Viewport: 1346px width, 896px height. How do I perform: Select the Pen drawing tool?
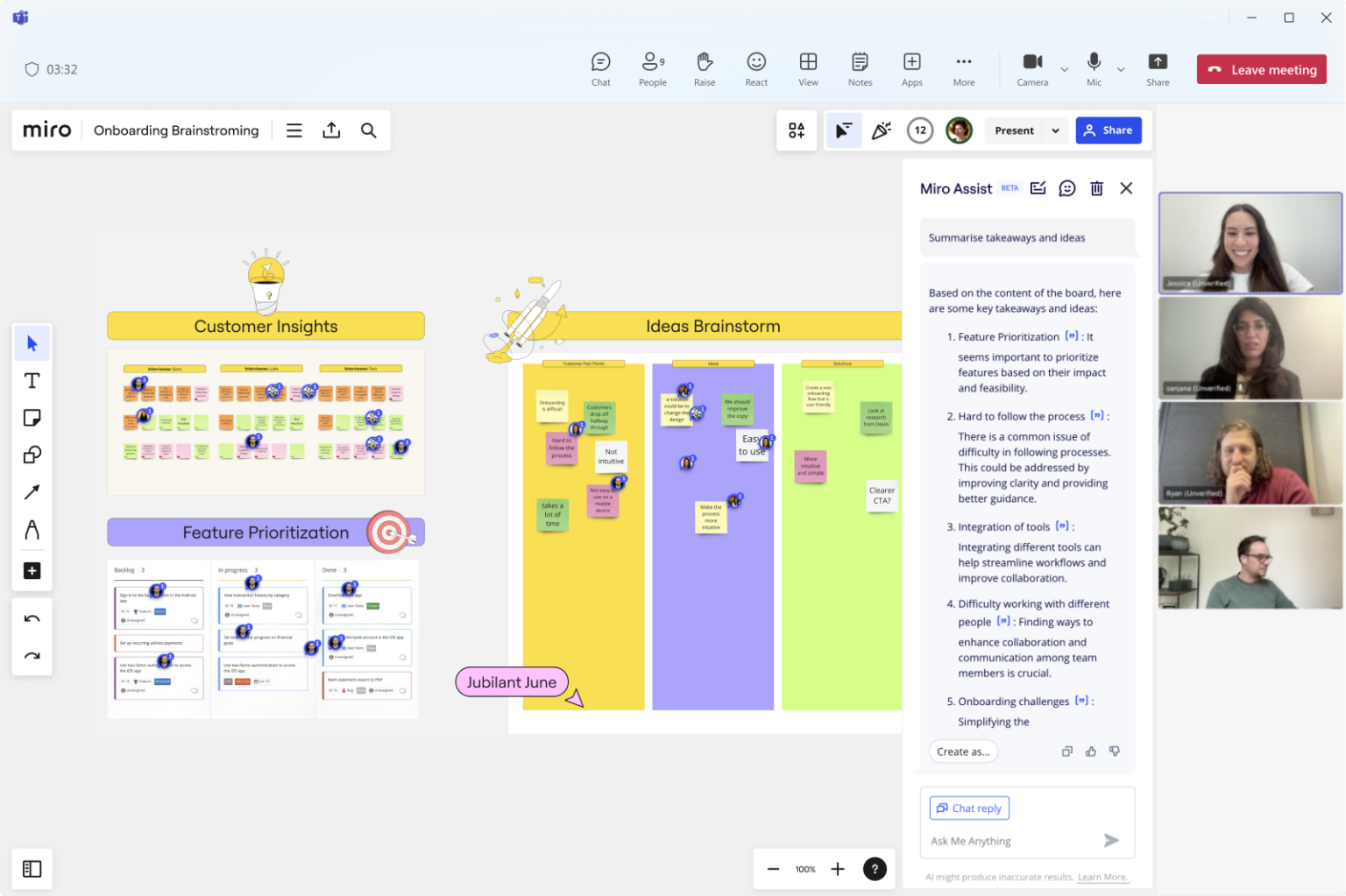(x=32, y=529)
